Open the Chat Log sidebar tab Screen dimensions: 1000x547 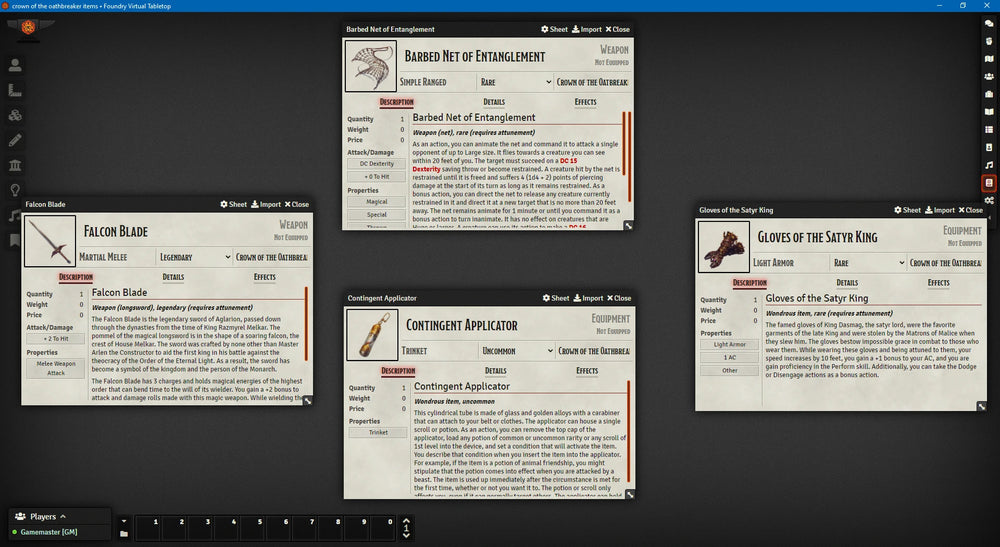point(989,22)
